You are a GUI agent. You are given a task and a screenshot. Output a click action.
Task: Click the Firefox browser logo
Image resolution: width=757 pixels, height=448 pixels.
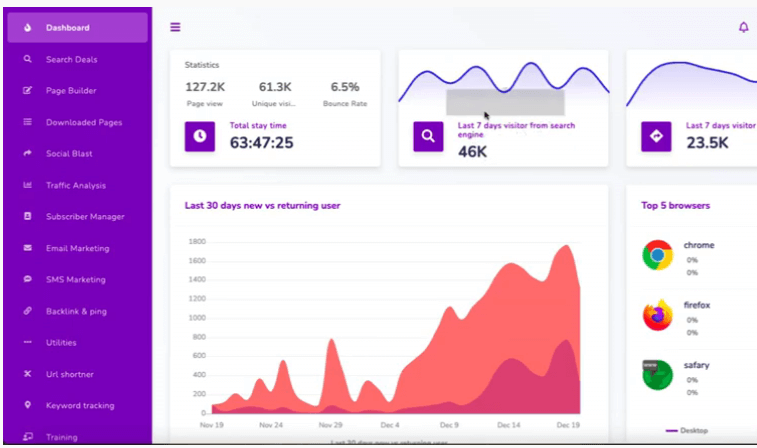coord(658,315)
